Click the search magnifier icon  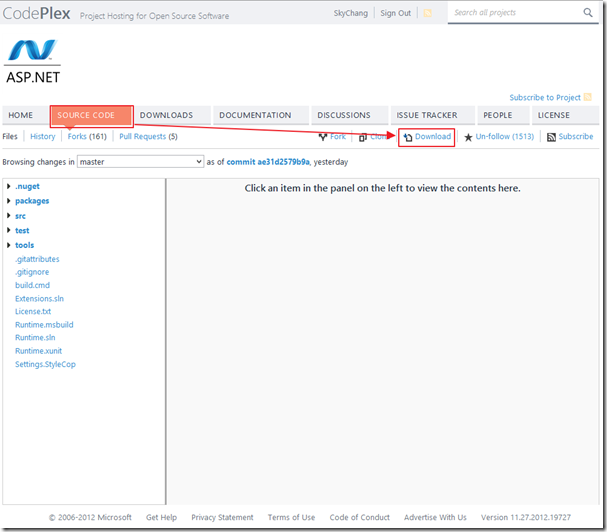588,12
